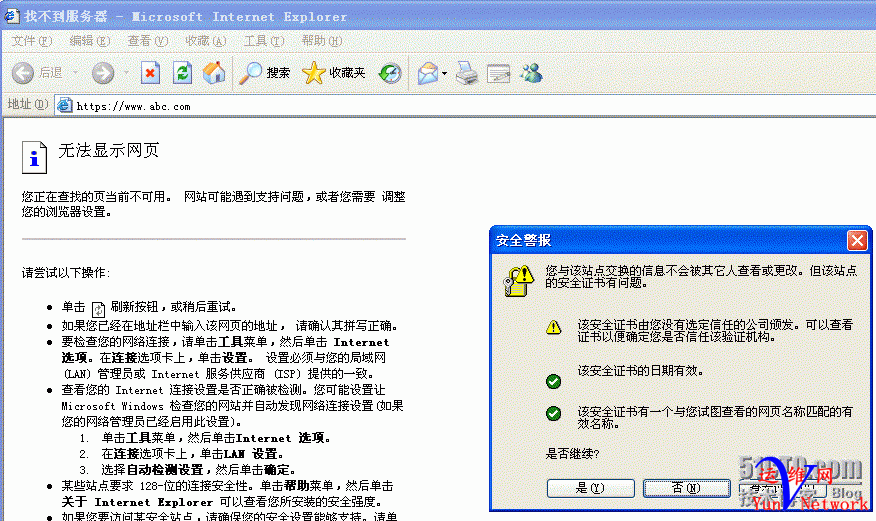Go to the Home page icon
The image size is (876, 521).
214,73
